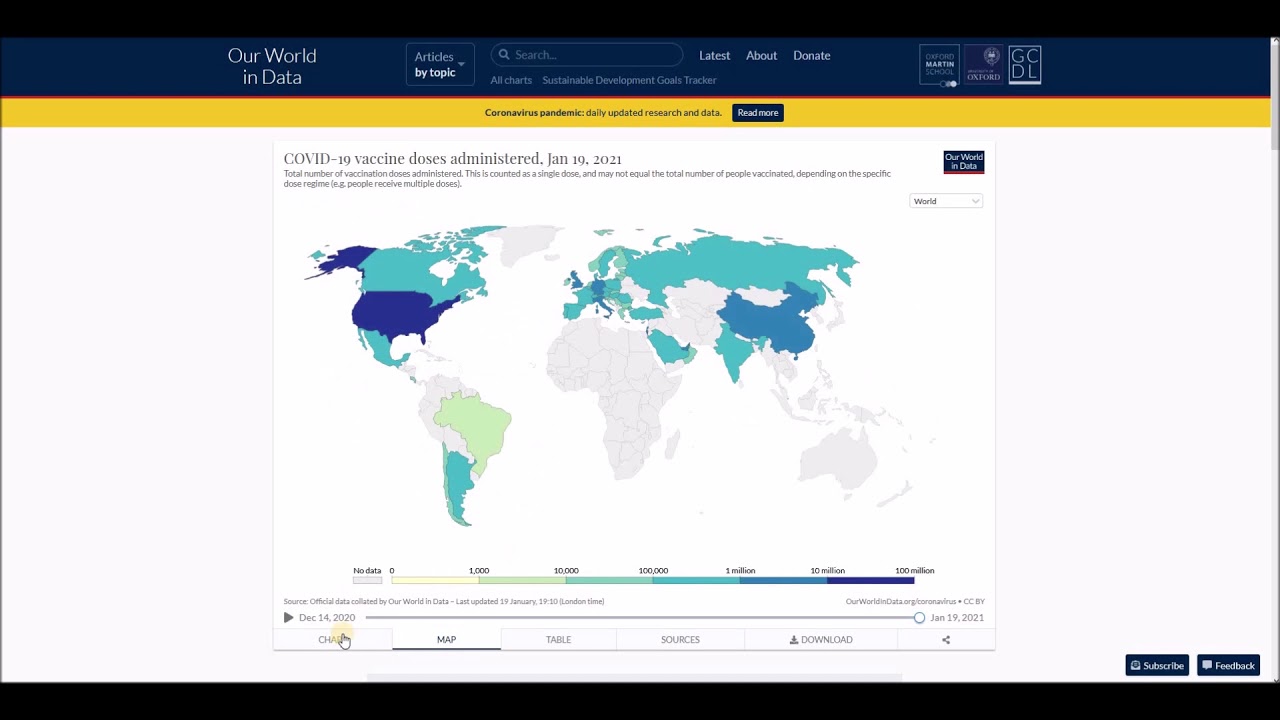1280x720 pixels.
Task: Select the CHART tab
Action: click(331, 640)
